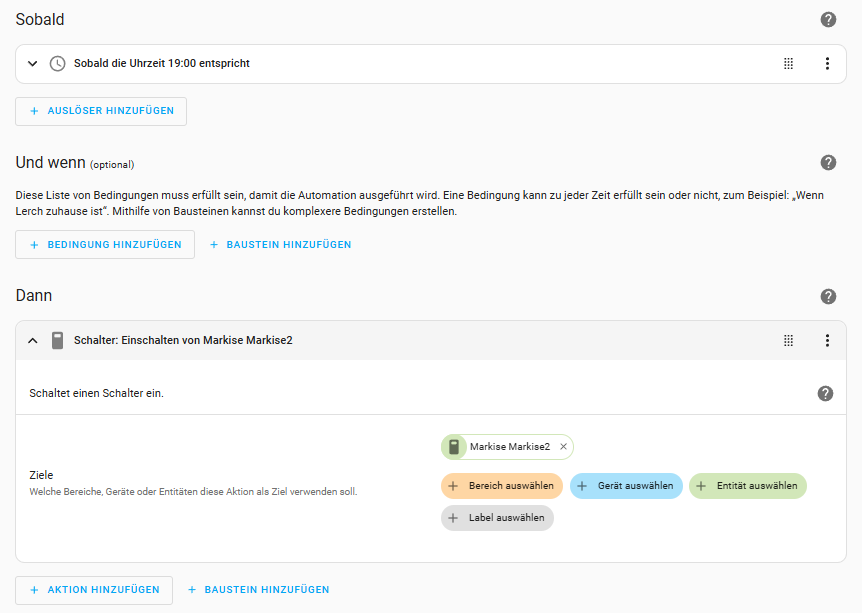The image size is (862, 613).
Task: Click the switch device icon in action header
Action: (x=58, y=340)
